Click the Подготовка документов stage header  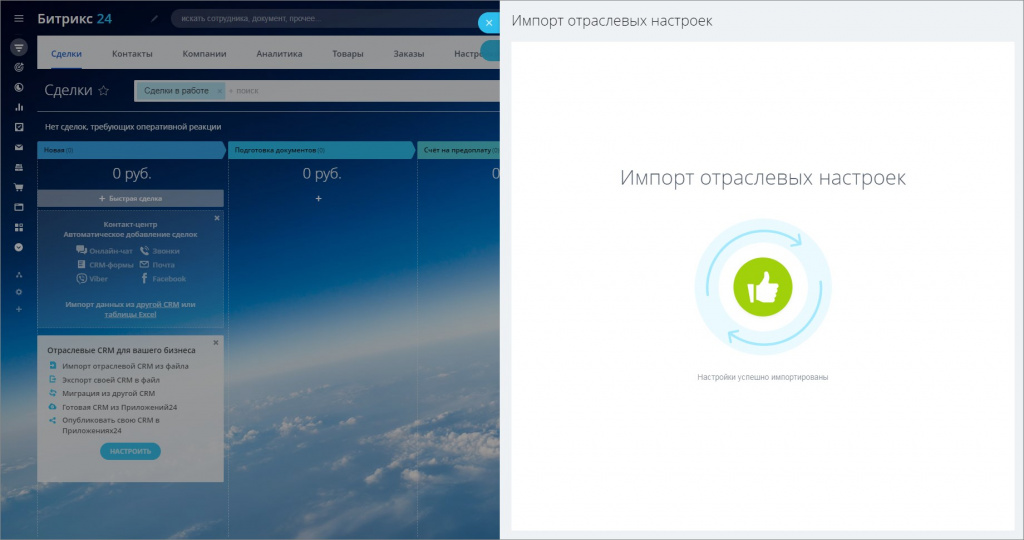pyautogui.click(x=321, y=150)
